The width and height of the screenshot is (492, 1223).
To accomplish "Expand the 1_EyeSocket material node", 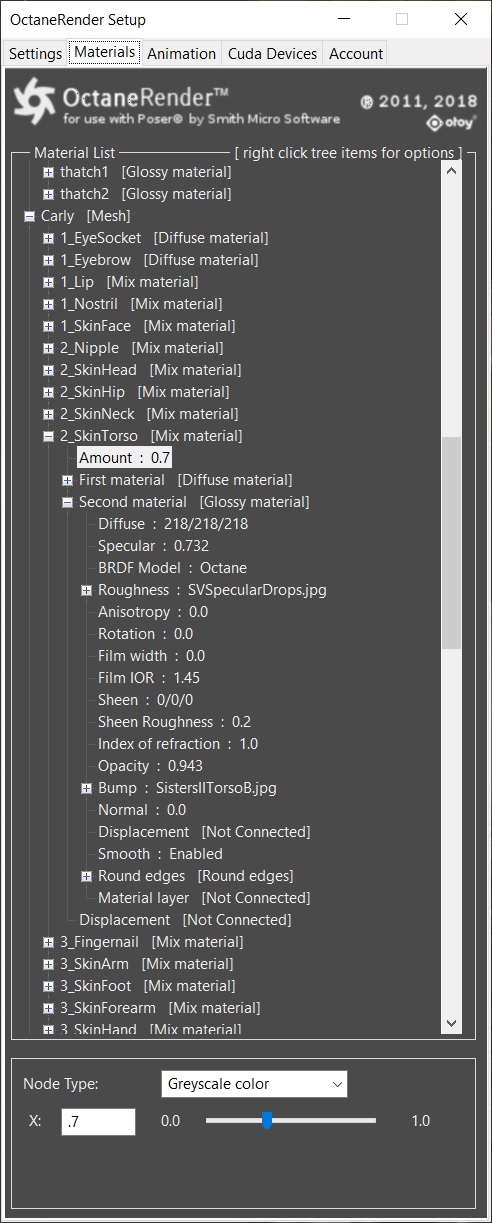I will coord(49,238).
